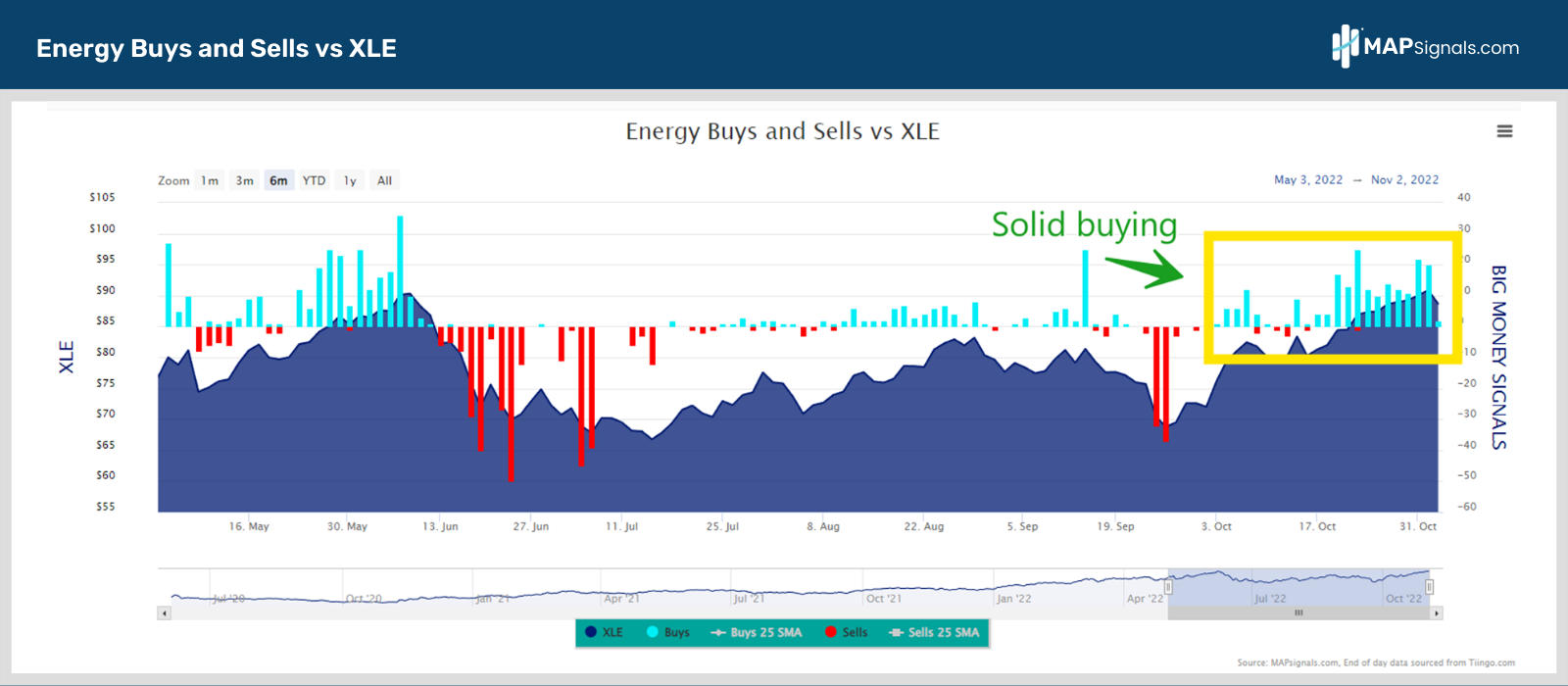The width and height of the screenshot is (1568, 686).
Task: Click the 'BIG MONEY SIGNALS' axis label
Action: click(1498, 358)
